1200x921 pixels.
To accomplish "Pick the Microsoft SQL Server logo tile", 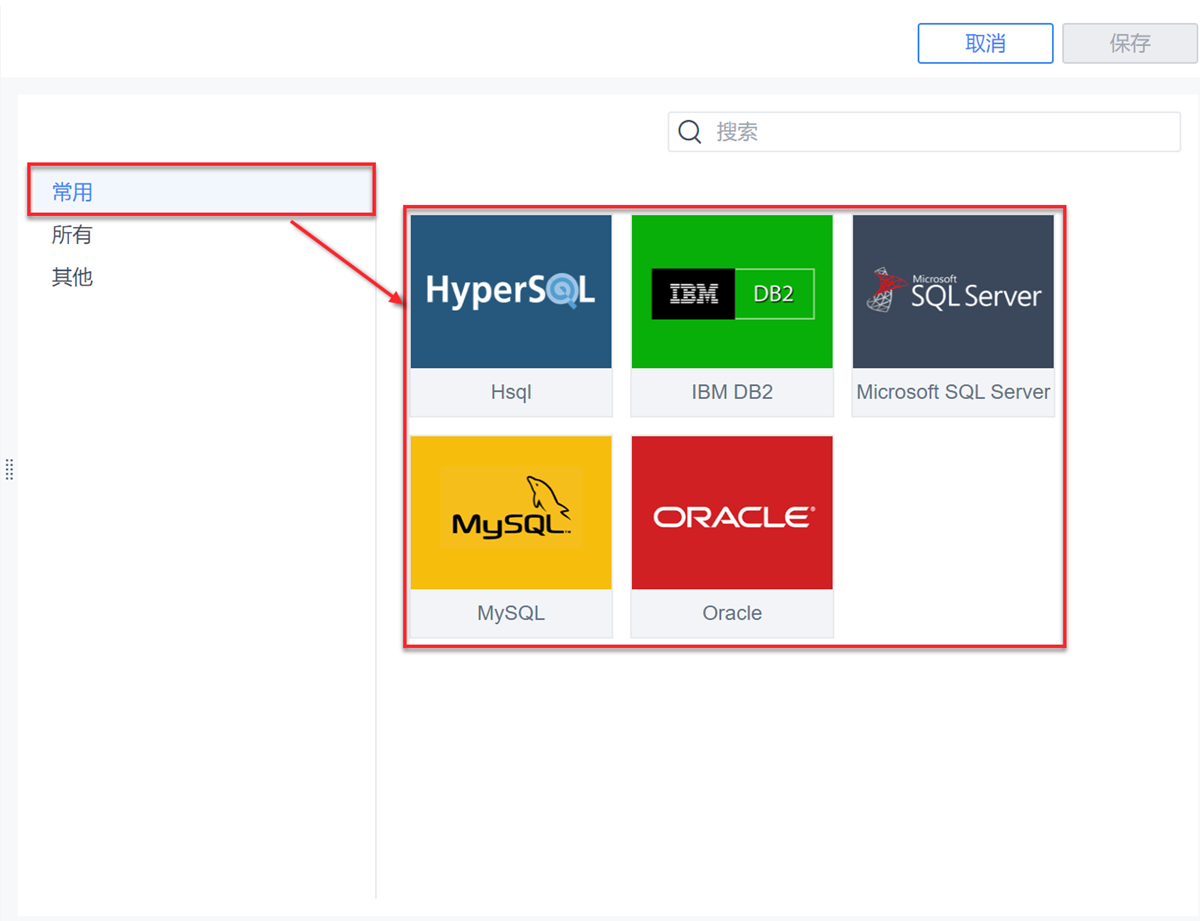I will 953,292.
